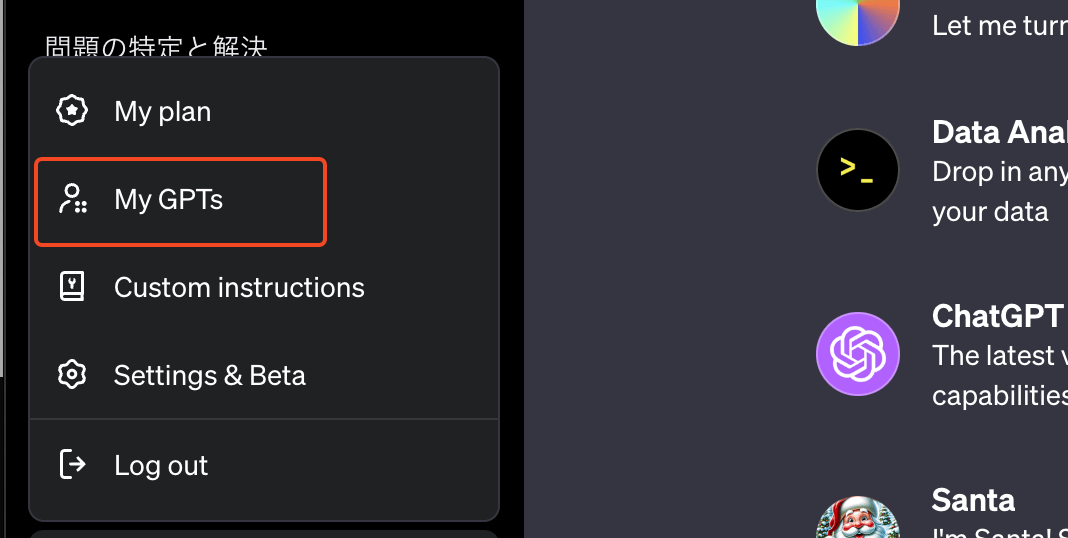
Task: Click the My plan star badge icon
Action: click(72, 110)
